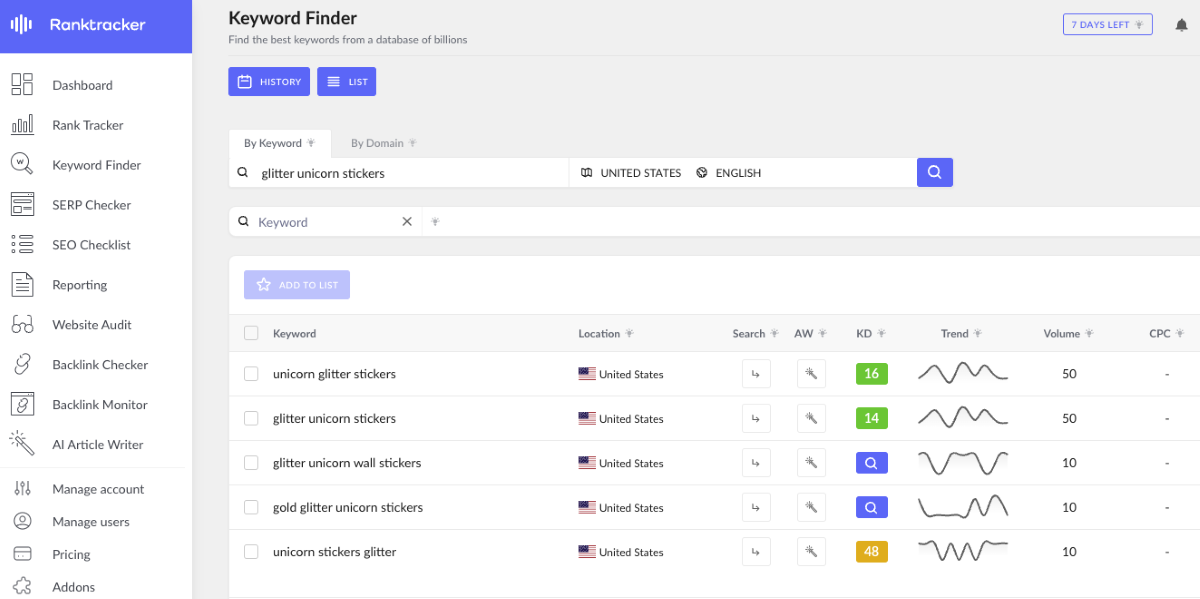The width and height of the screenshot is (1200, 599).
Task: Toggle the select-all keywords checkbox
Action: point(251,333)
